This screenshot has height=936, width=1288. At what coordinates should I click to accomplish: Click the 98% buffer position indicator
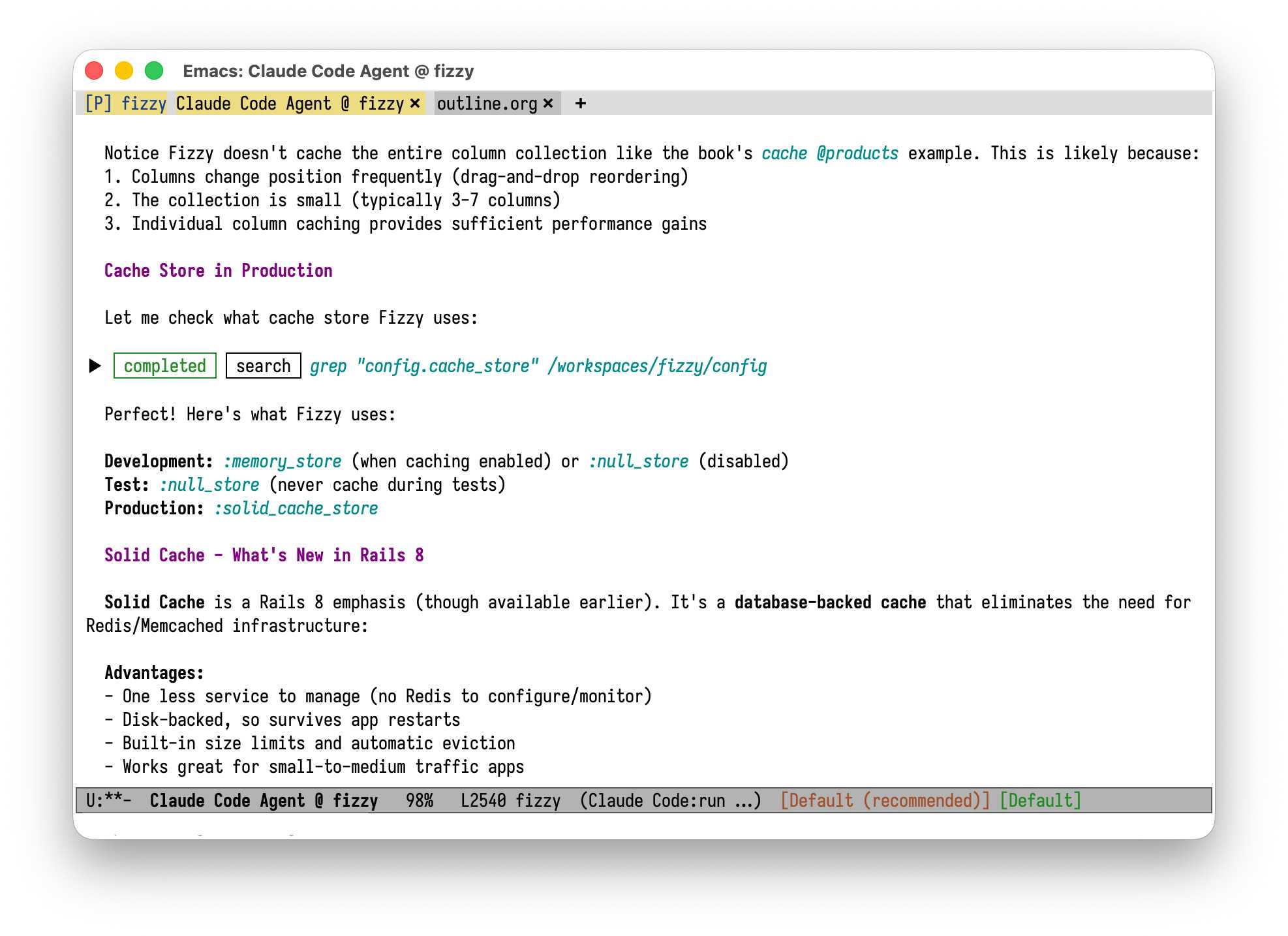420,800
